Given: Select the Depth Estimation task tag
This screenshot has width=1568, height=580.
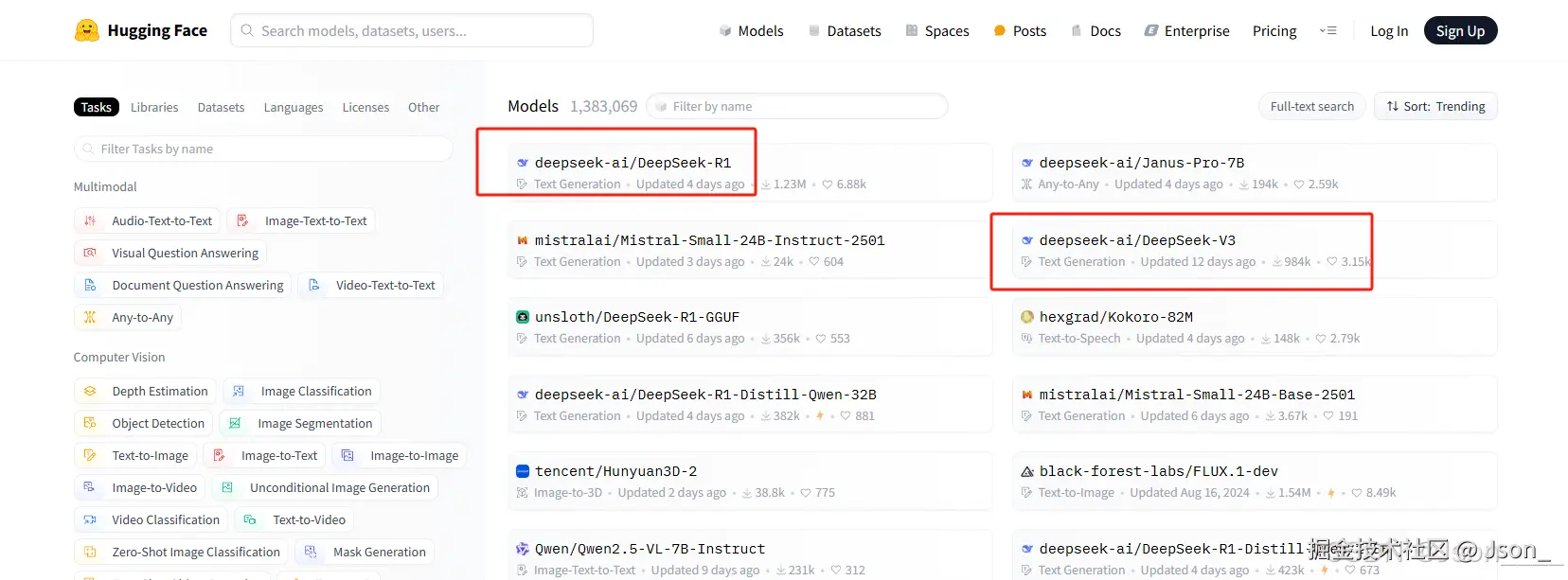Looking at the screenshot, I should pos(145,391).
